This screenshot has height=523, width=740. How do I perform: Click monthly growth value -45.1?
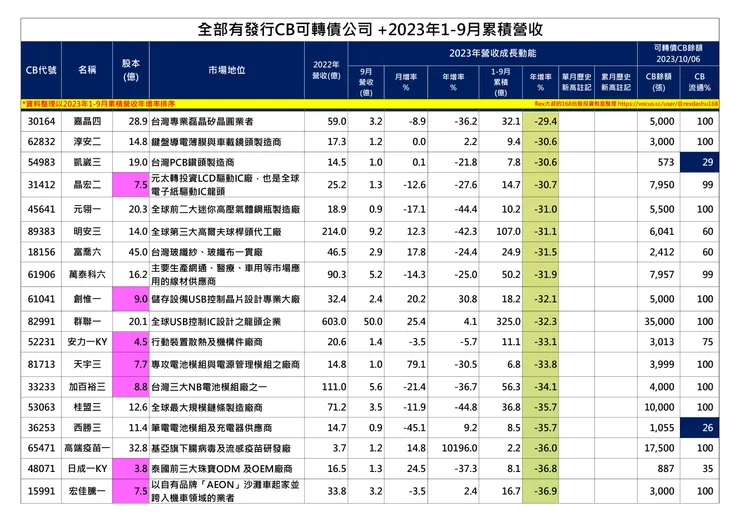point(414,428)
